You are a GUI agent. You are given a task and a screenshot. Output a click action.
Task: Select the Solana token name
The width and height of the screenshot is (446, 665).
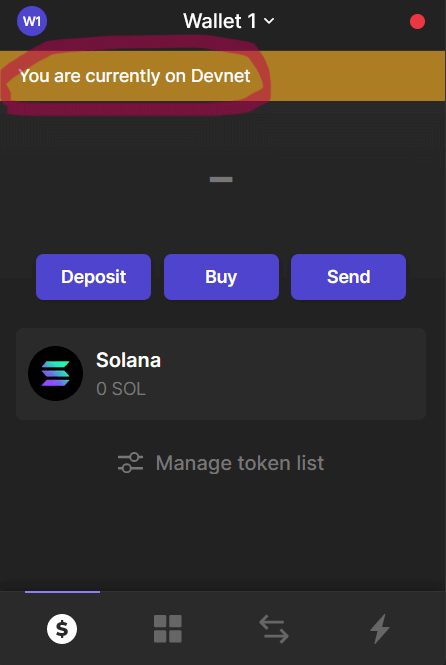(x=128, y=360)
